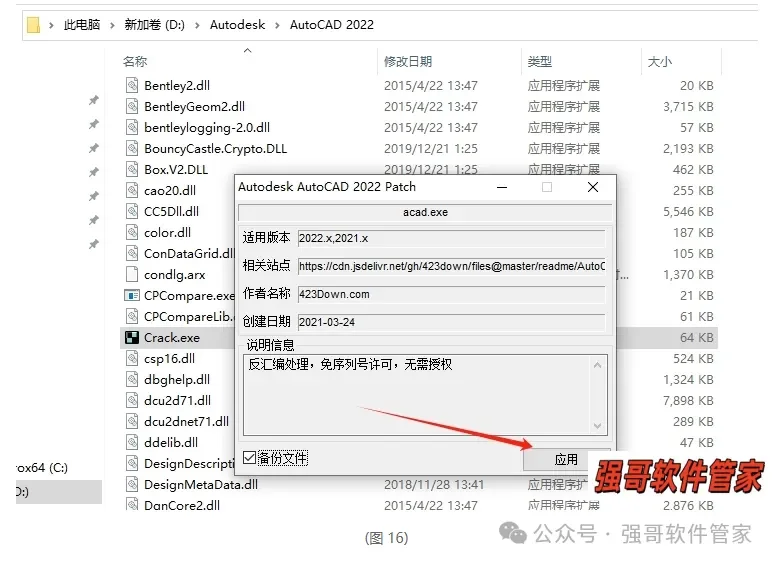Minimize the AutoCAD 2022 Patch window

502,187
